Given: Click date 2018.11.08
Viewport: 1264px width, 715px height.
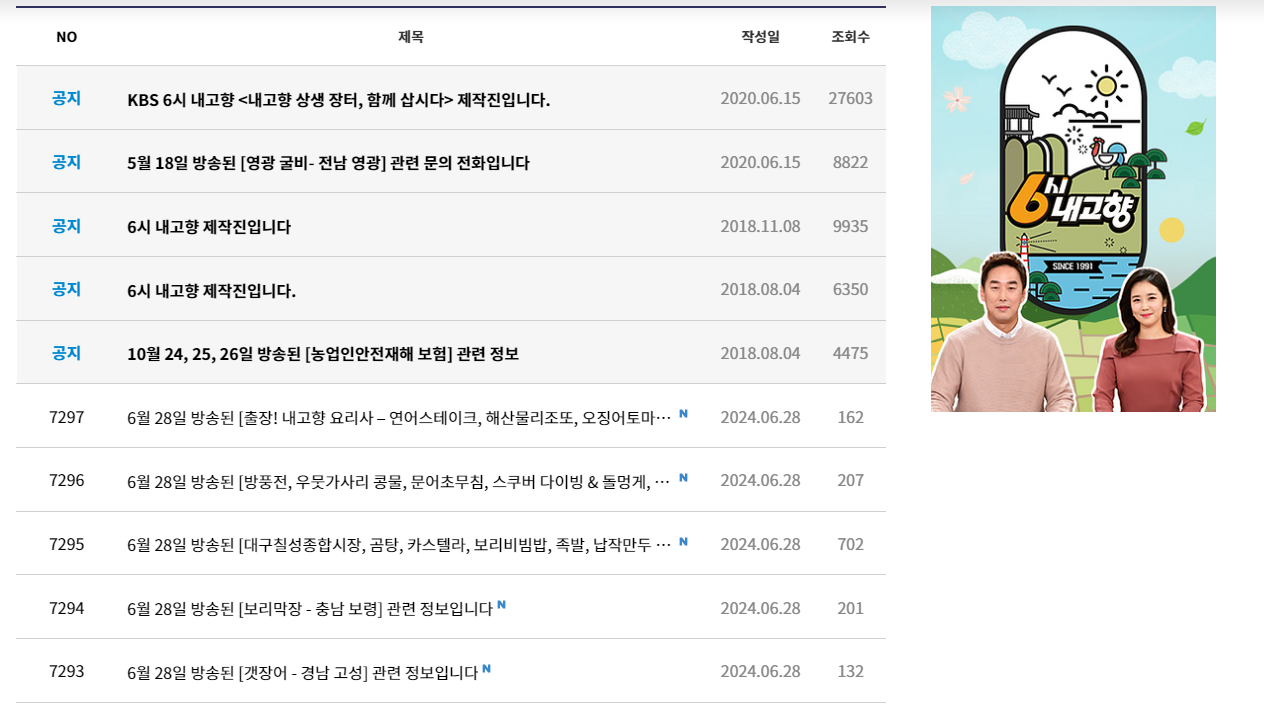Looking at the screenshot, I should [x=760, y=226].
